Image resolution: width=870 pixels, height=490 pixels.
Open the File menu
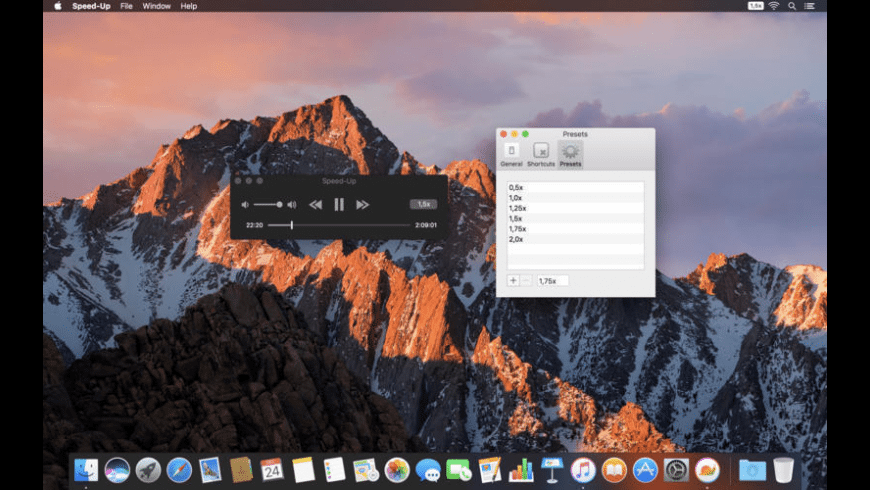coord(127,6)
